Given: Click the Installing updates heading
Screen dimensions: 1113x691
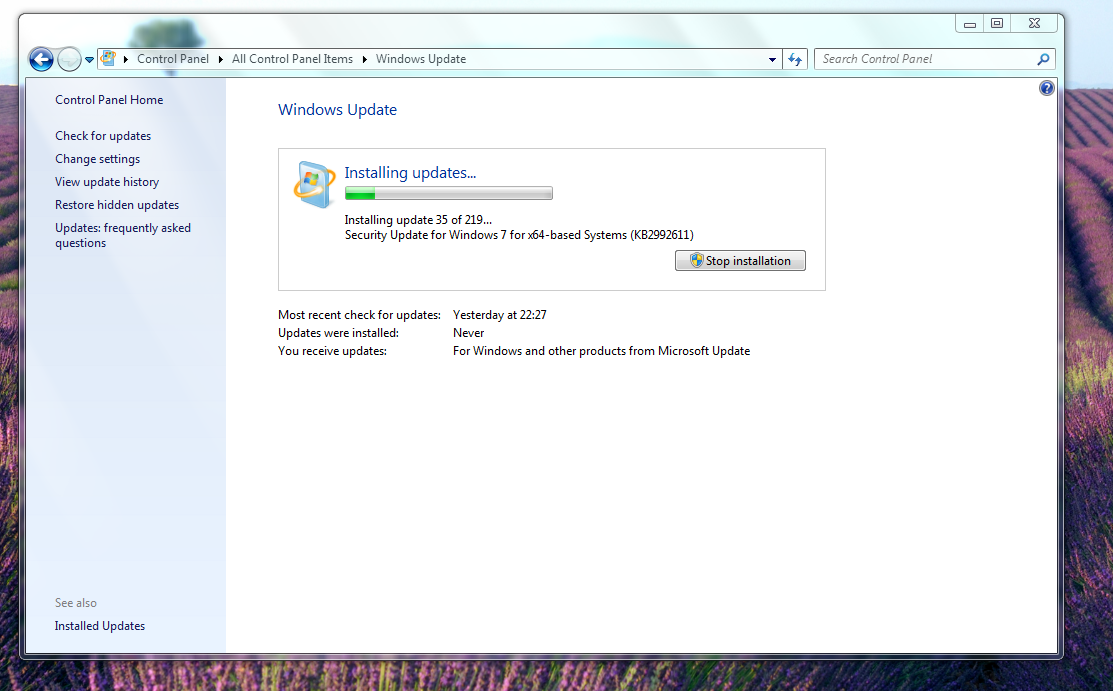Looking at the screenshot, I should pos(410,173).
